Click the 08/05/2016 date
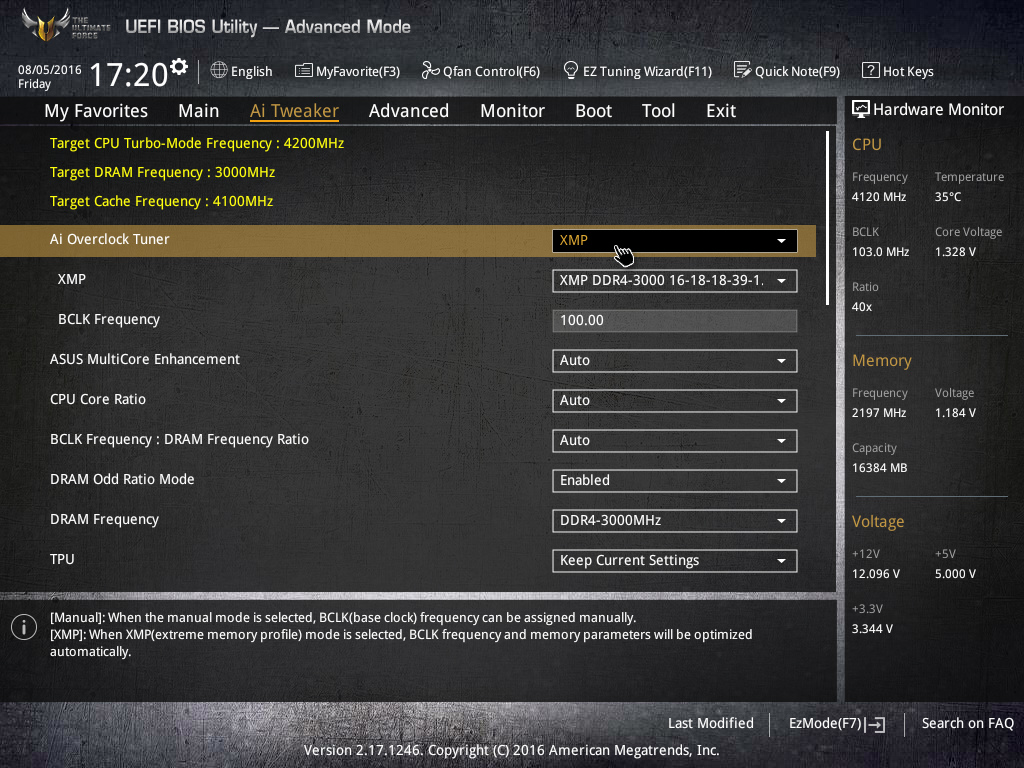Viewport: 1024px width, 768px height. (x=50, y=70)
